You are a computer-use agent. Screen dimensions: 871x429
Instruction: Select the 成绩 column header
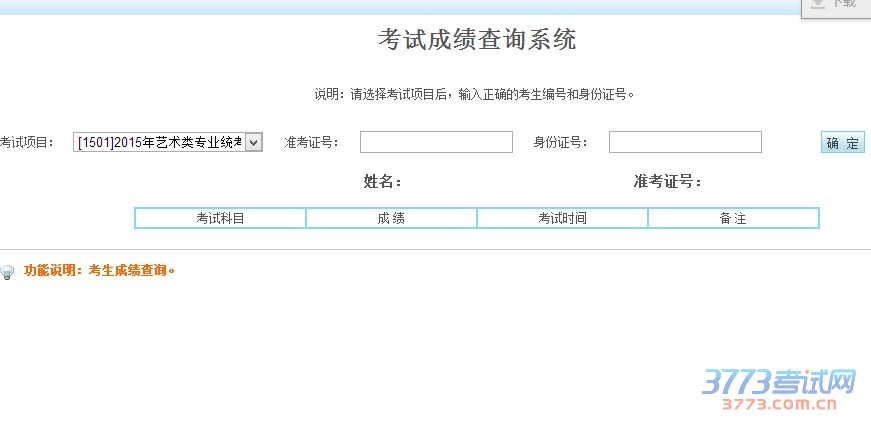click(x=391, y=218)
